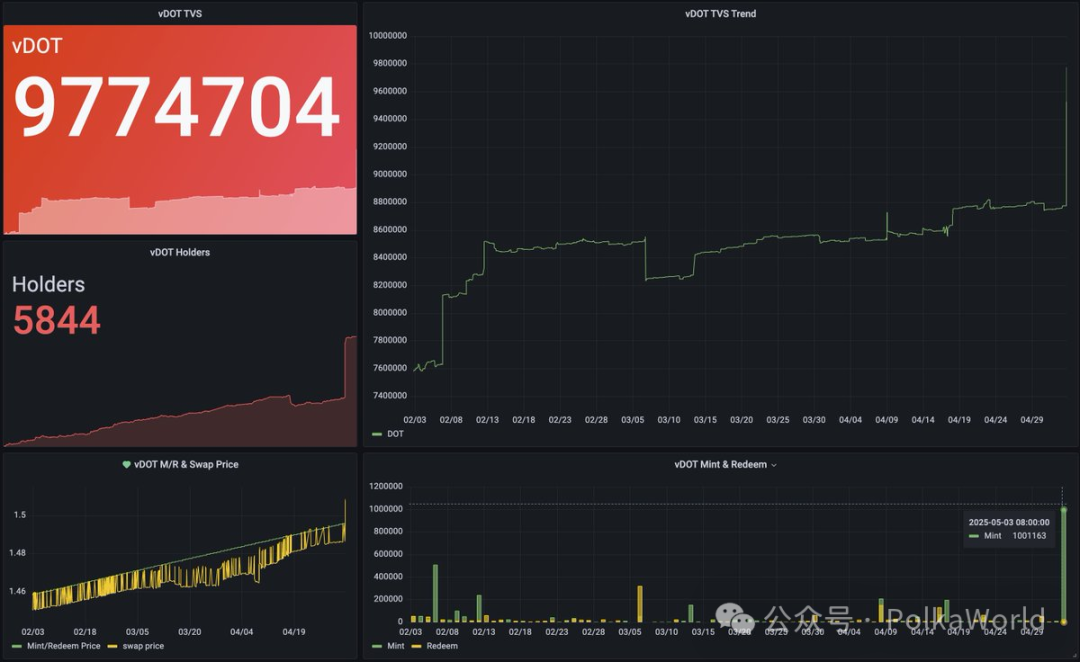This screenshot has width=1080, height=662.
Task: Click the yellow swap price legend swatch
Action: point(112,646)
